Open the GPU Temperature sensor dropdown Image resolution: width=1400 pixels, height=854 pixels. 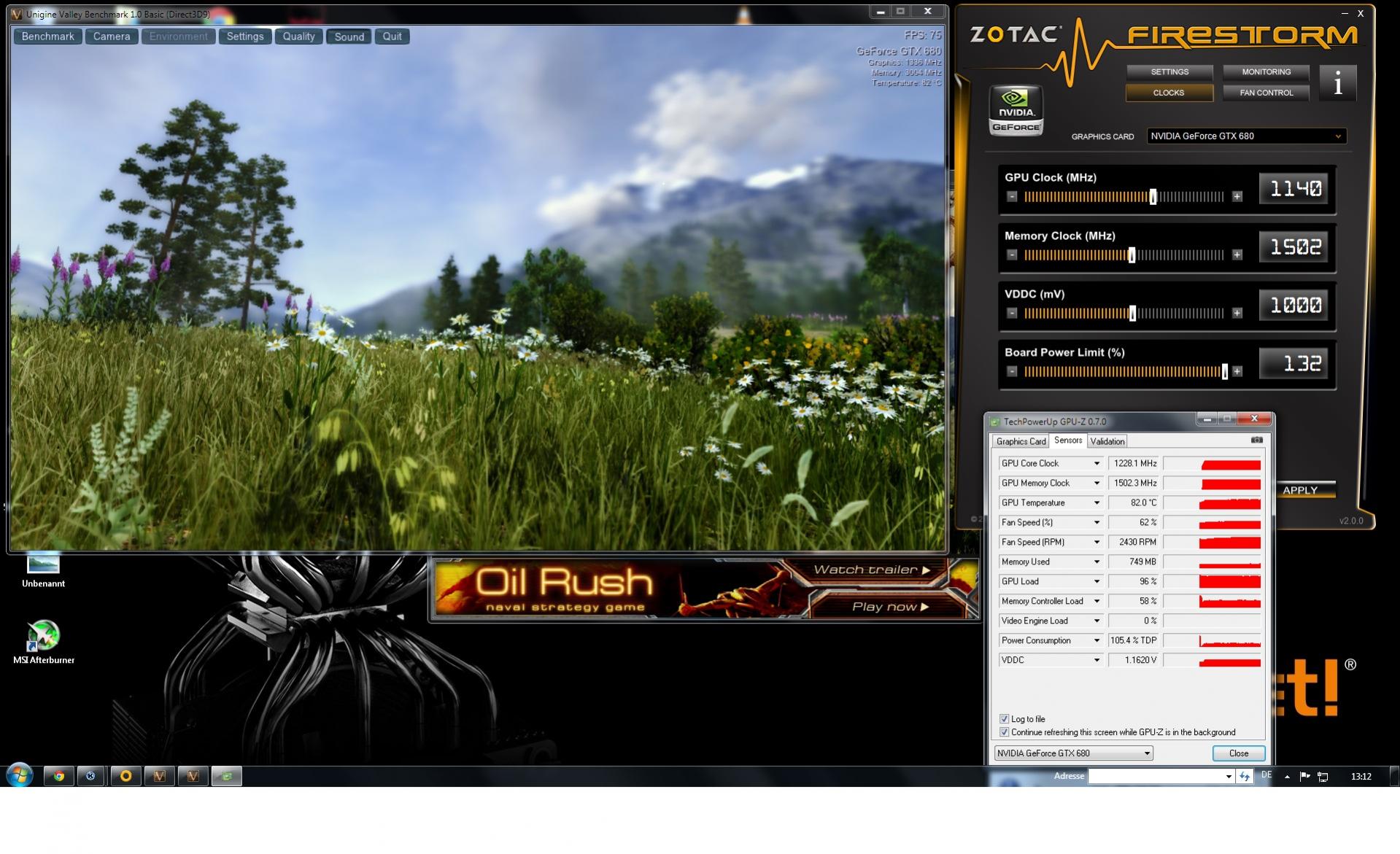1096,503
